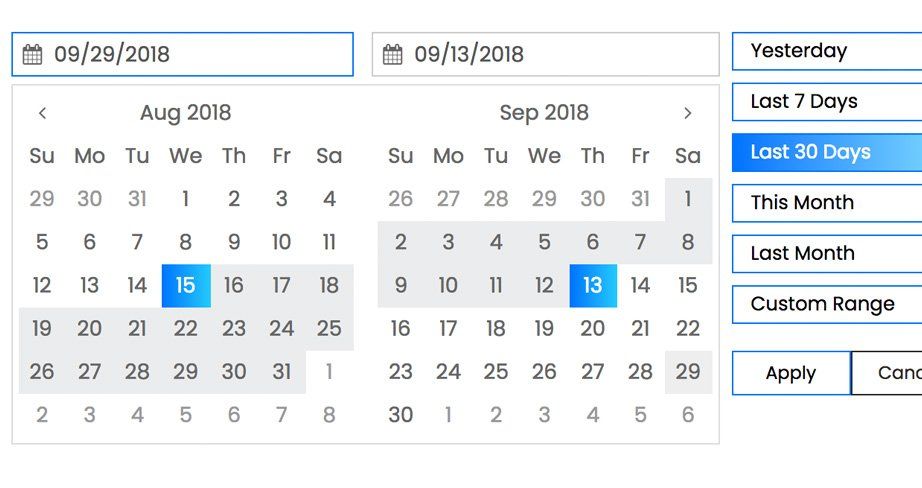Choose the Last 7 Days preset
922x488 pixels.
pyautogui.click(x=827, y=102)
